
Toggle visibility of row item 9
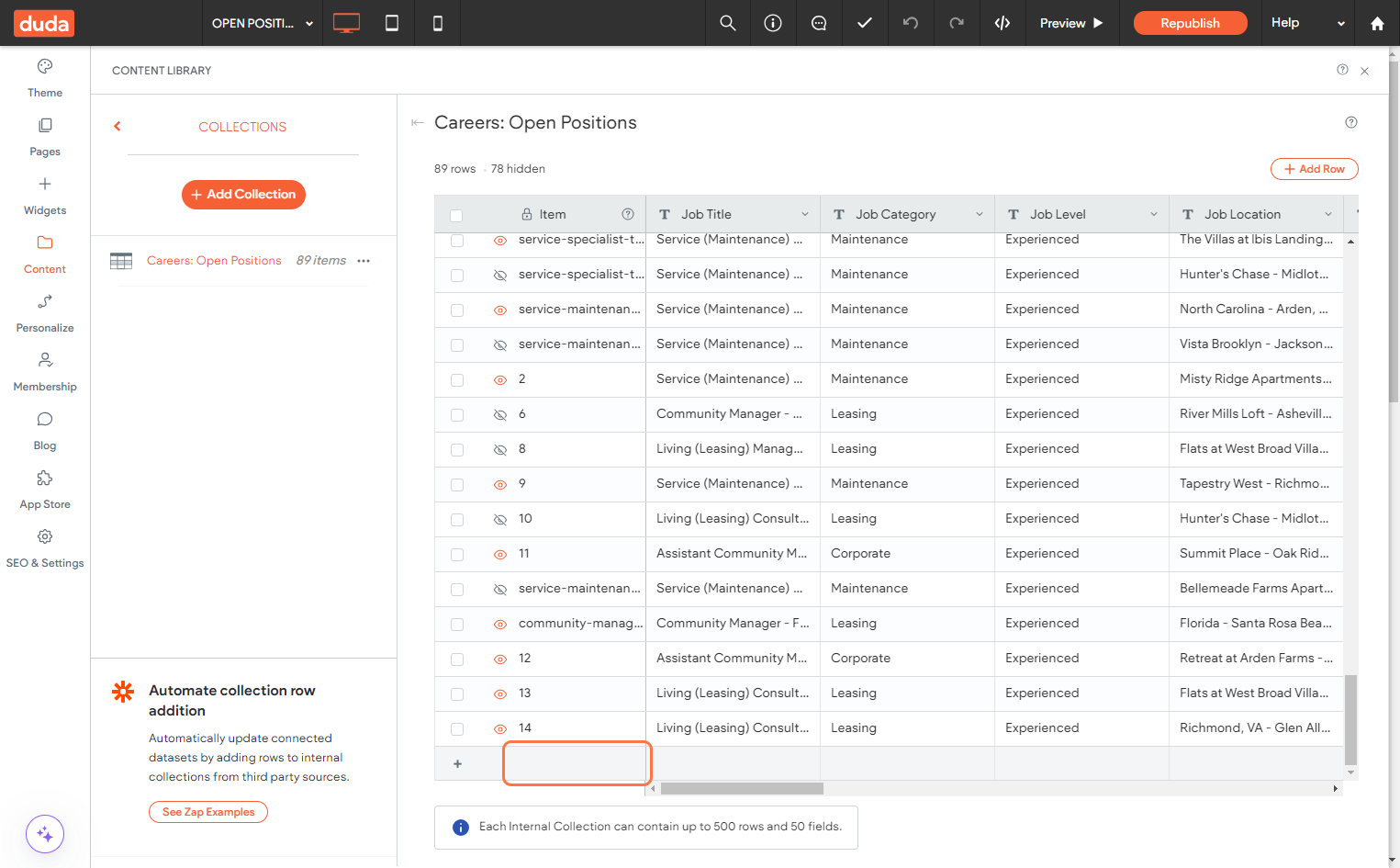[500, 484]
